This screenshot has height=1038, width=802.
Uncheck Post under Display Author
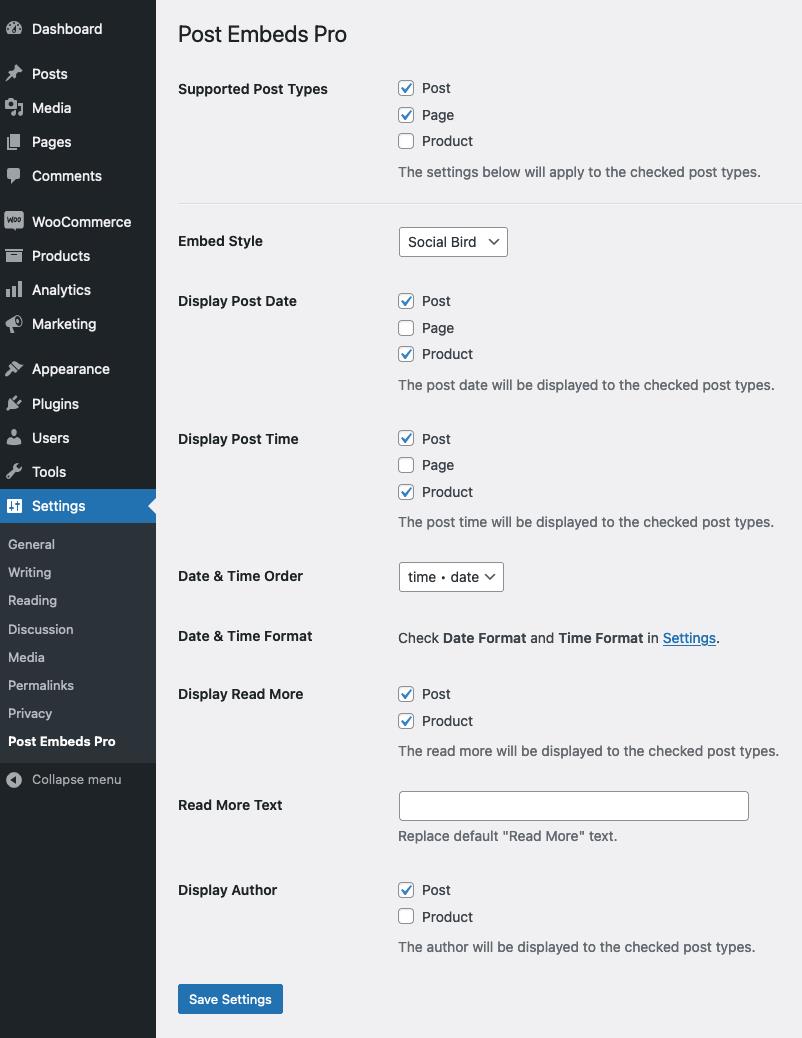click(406, 890)
